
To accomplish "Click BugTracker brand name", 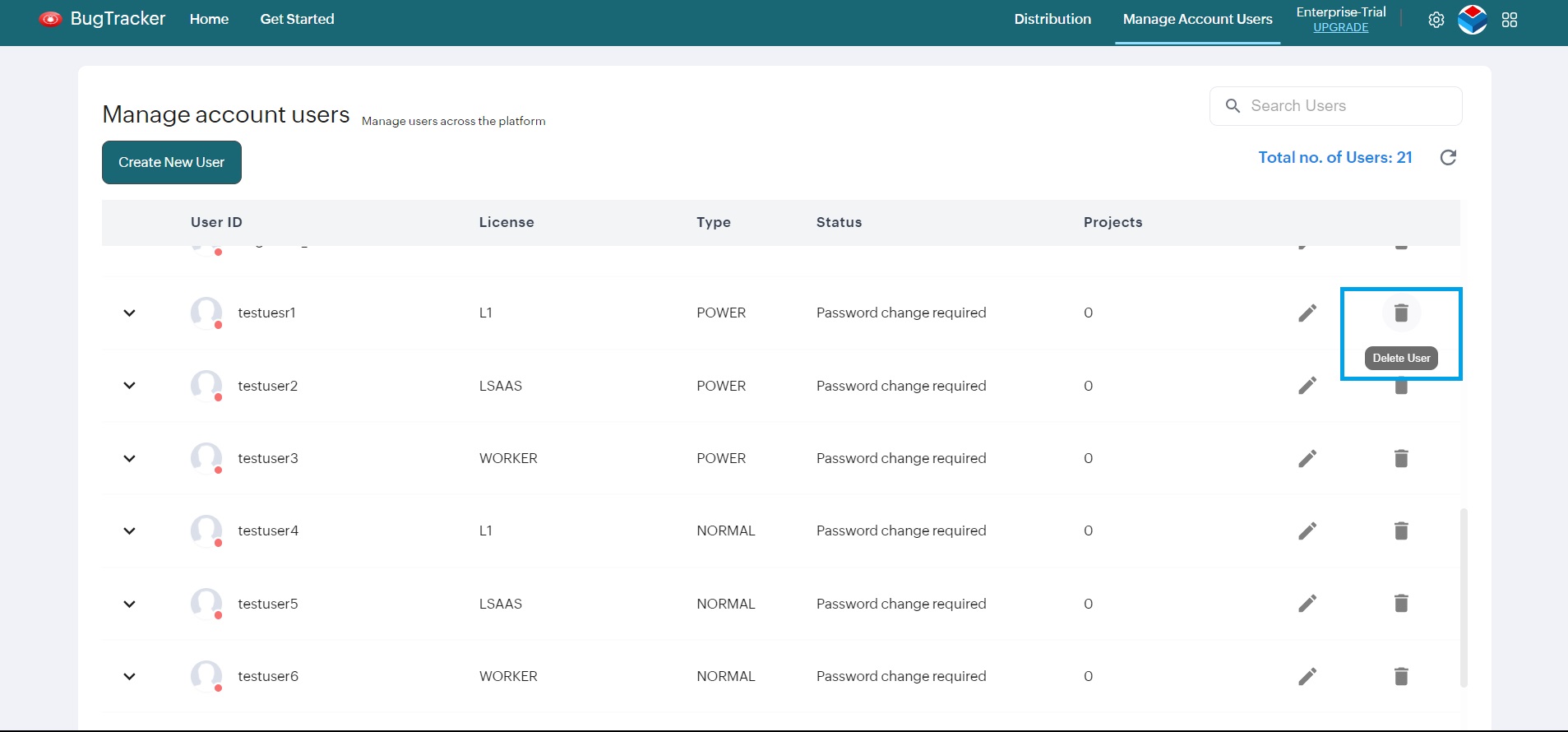I will click(118, 19).
